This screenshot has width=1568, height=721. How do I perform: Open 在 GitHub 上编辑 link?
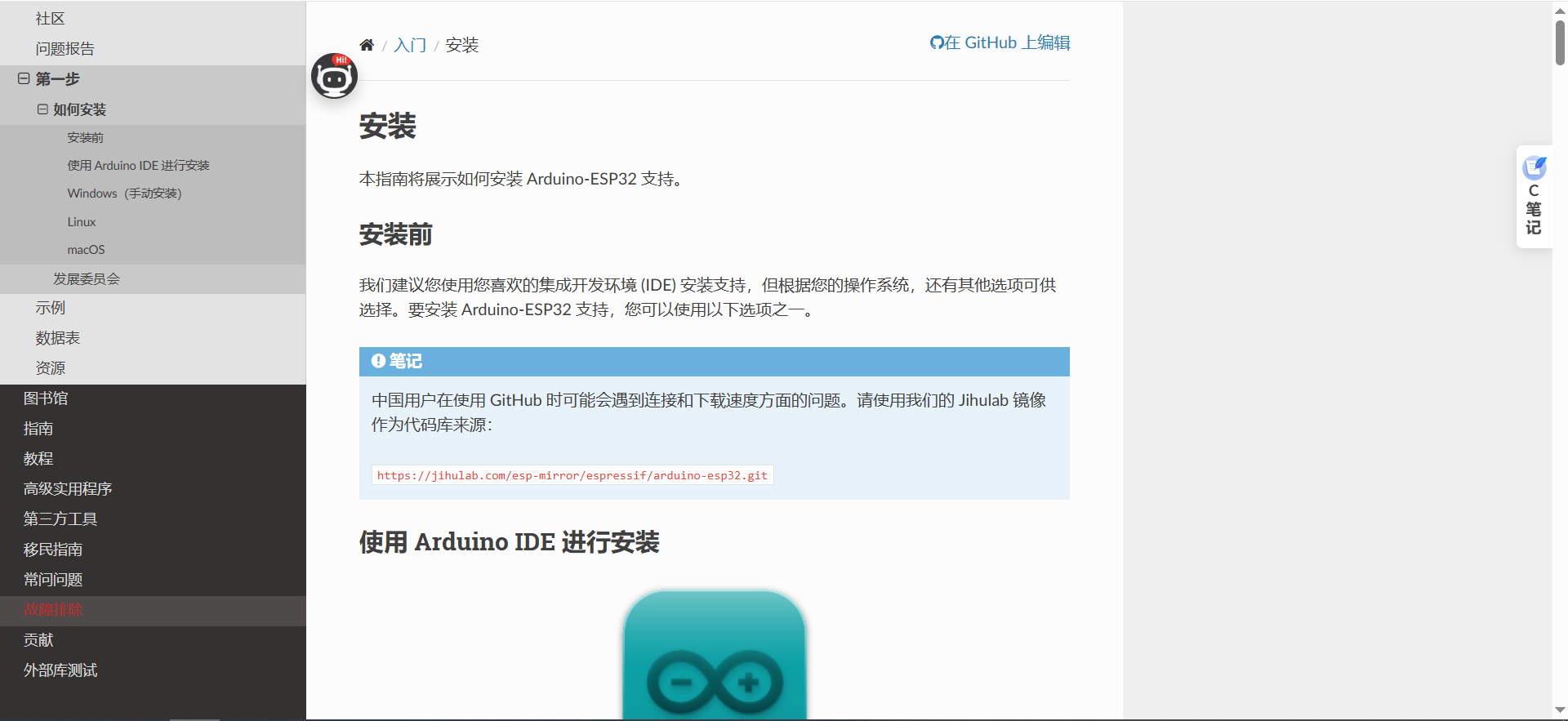pyautogui.click(x=1000, y=42)
